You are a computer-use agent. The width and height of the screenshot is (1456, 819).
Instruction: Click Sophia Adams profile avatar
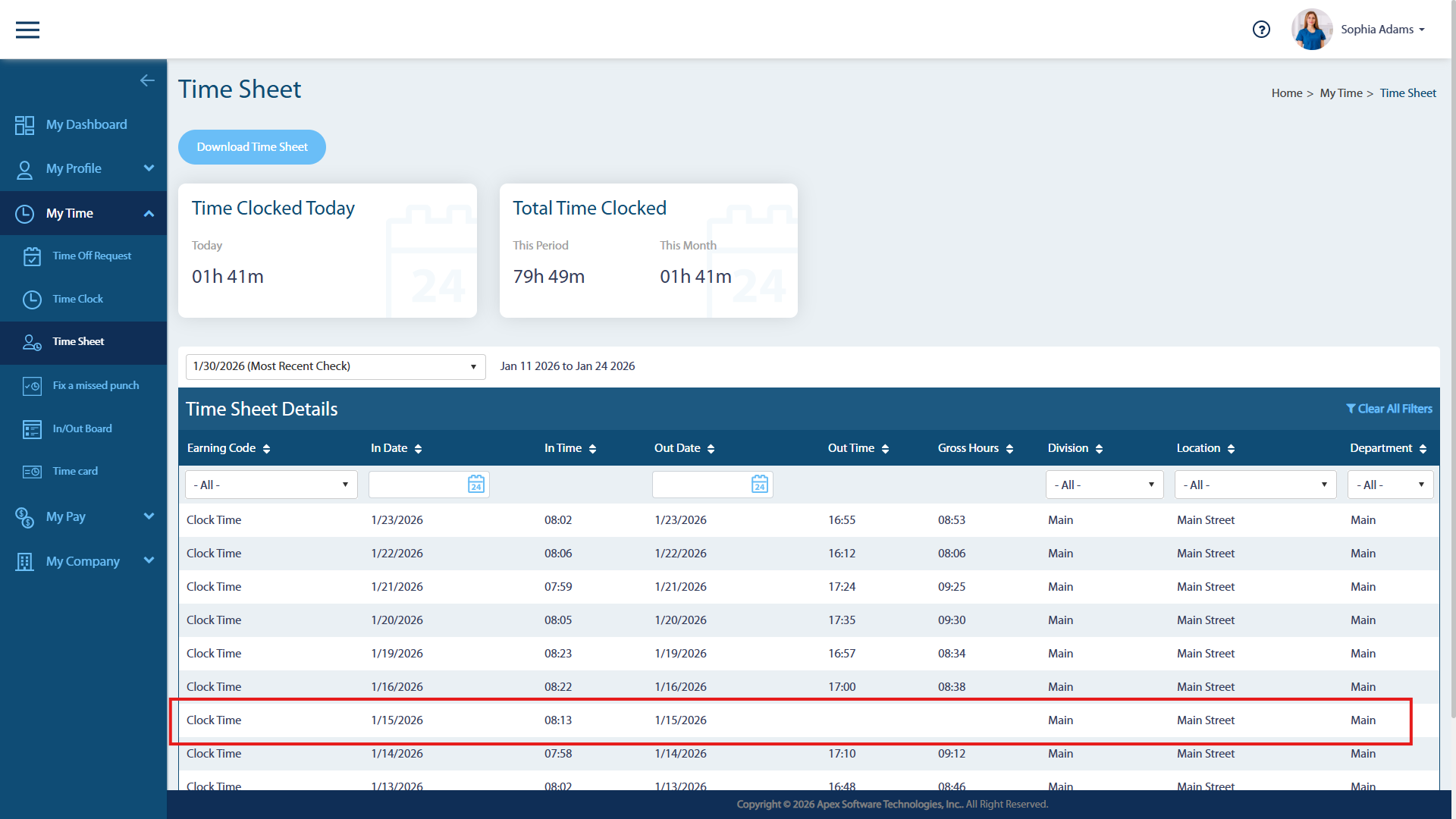[x=1312, y=30]
